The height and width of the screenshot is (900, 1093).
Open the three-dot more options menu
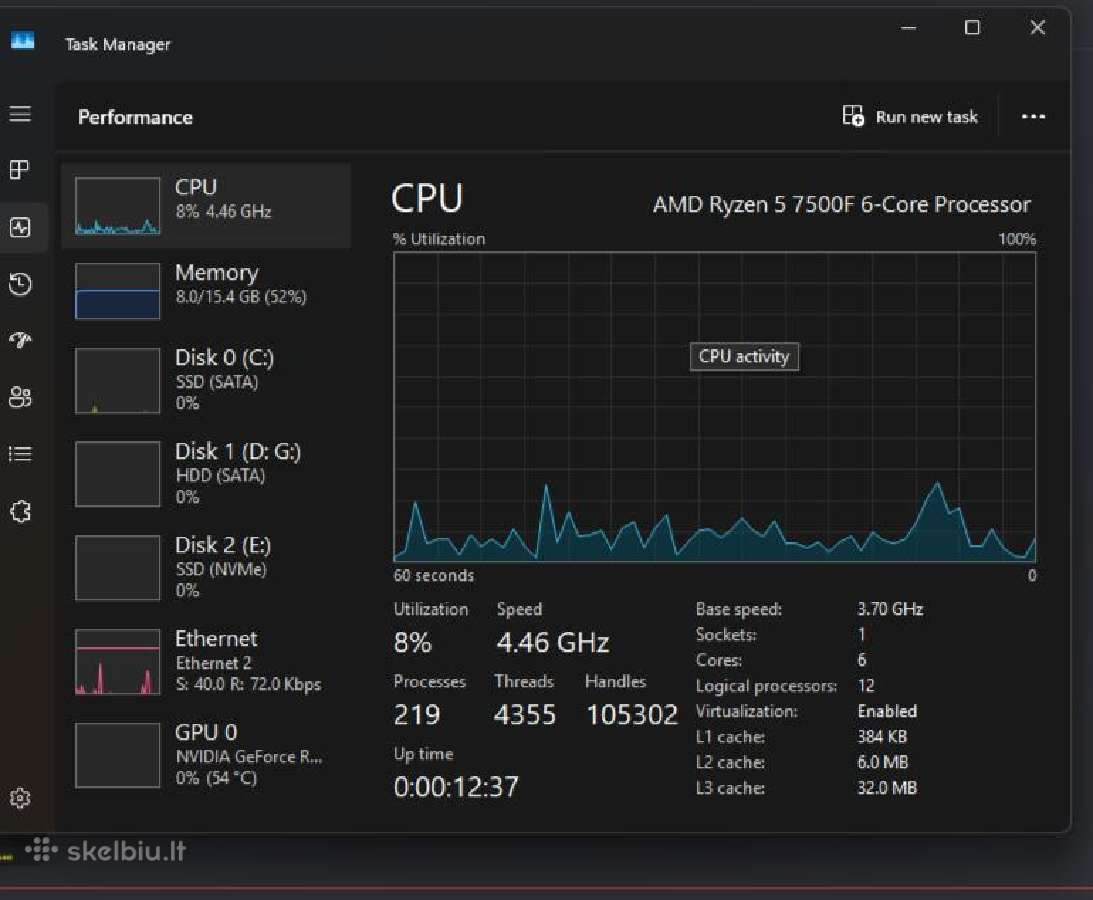[1033, 116]
